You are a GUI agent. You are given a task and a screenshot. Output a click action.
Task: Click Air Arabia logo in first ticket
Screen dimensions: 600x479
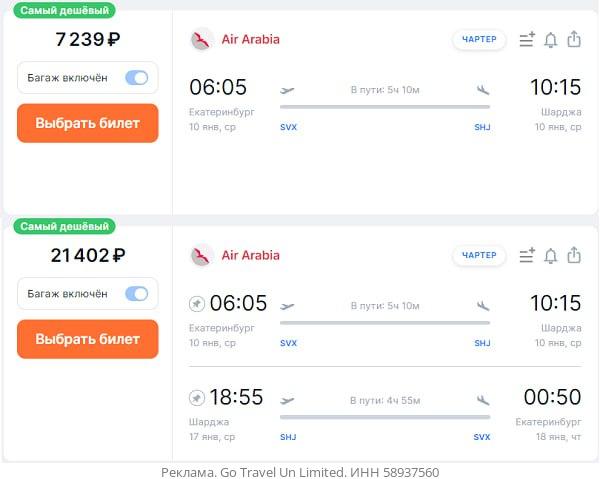pos(201,39)
